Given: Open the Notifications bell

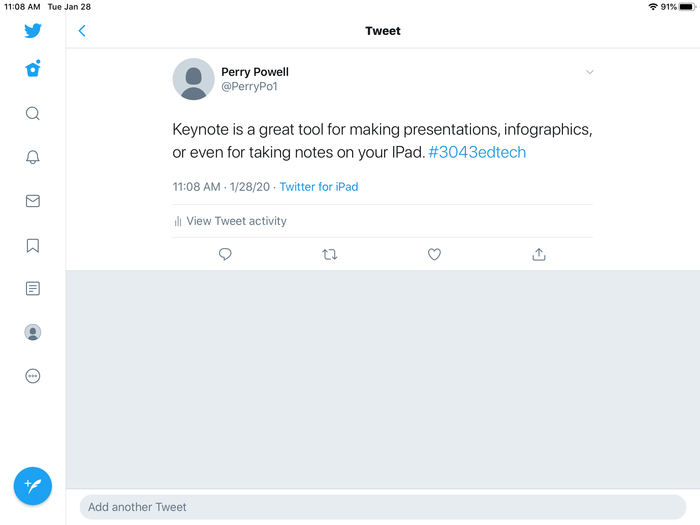Looking at the screenshot, I should click(33, 157).
